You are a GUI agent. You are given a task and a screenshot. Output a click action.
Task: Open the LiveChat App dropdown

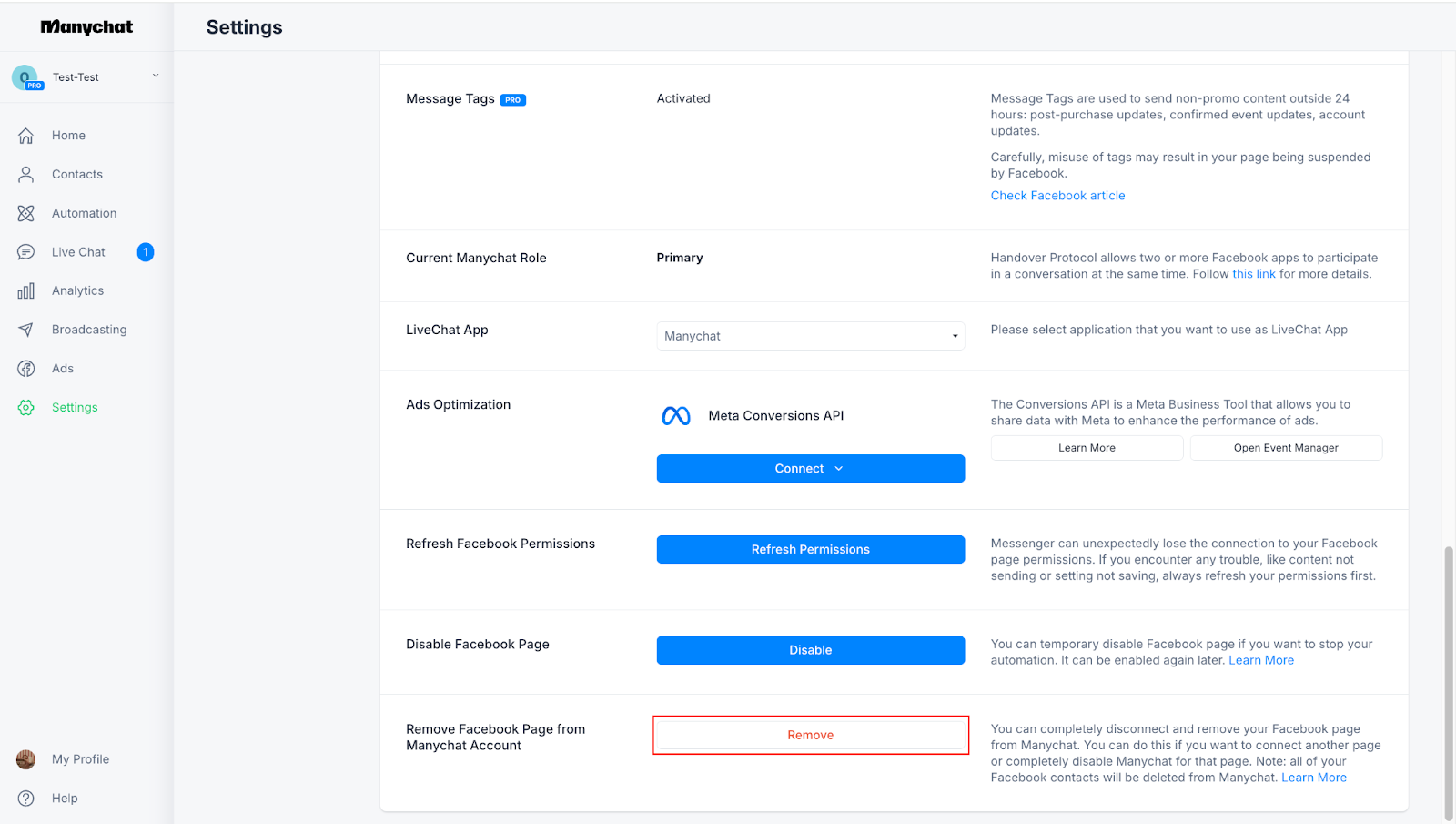click(810, 336)
